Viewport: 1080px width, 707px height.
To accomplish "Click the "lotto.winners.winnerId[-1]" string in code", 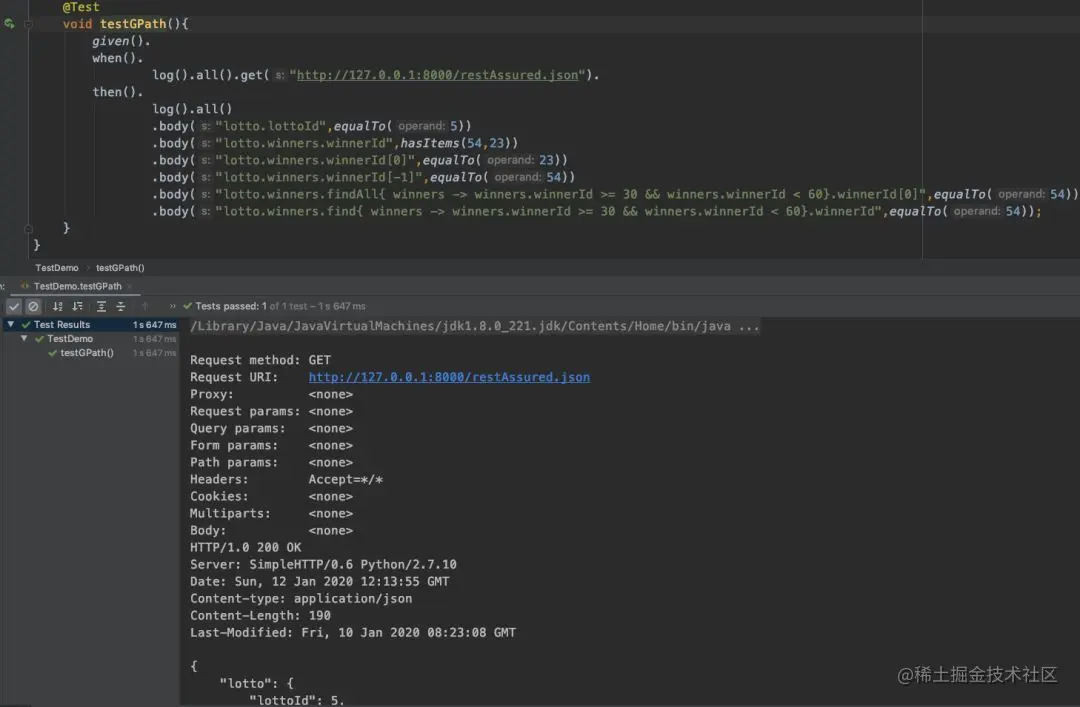I will pos(319,177).
